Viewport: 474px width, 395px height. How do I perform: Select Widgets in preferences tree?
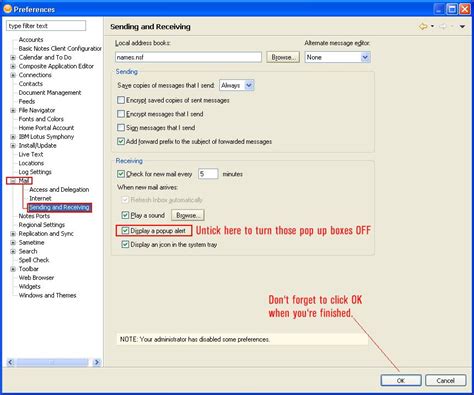30,287
